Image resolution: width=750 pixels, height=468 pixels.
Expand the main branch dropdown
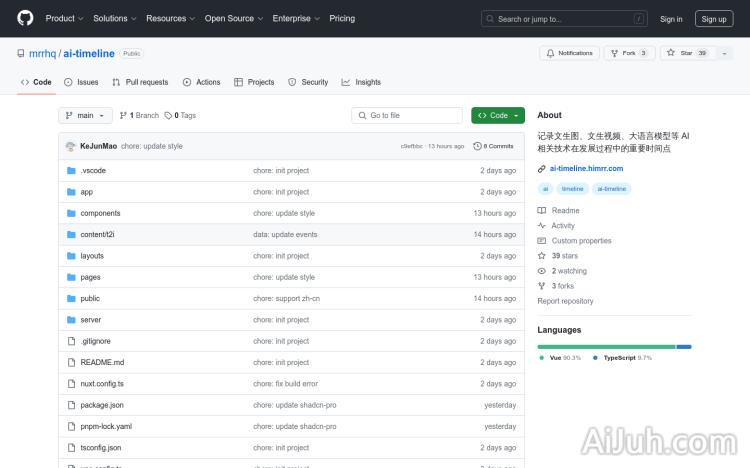[x=84, y=115]
